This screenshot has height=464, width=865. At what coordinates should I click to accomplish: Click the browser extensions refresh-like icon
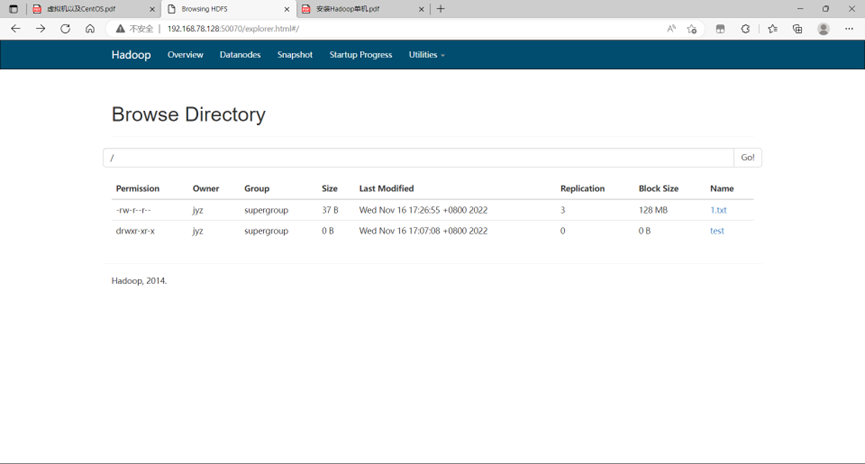coord(745,29)
